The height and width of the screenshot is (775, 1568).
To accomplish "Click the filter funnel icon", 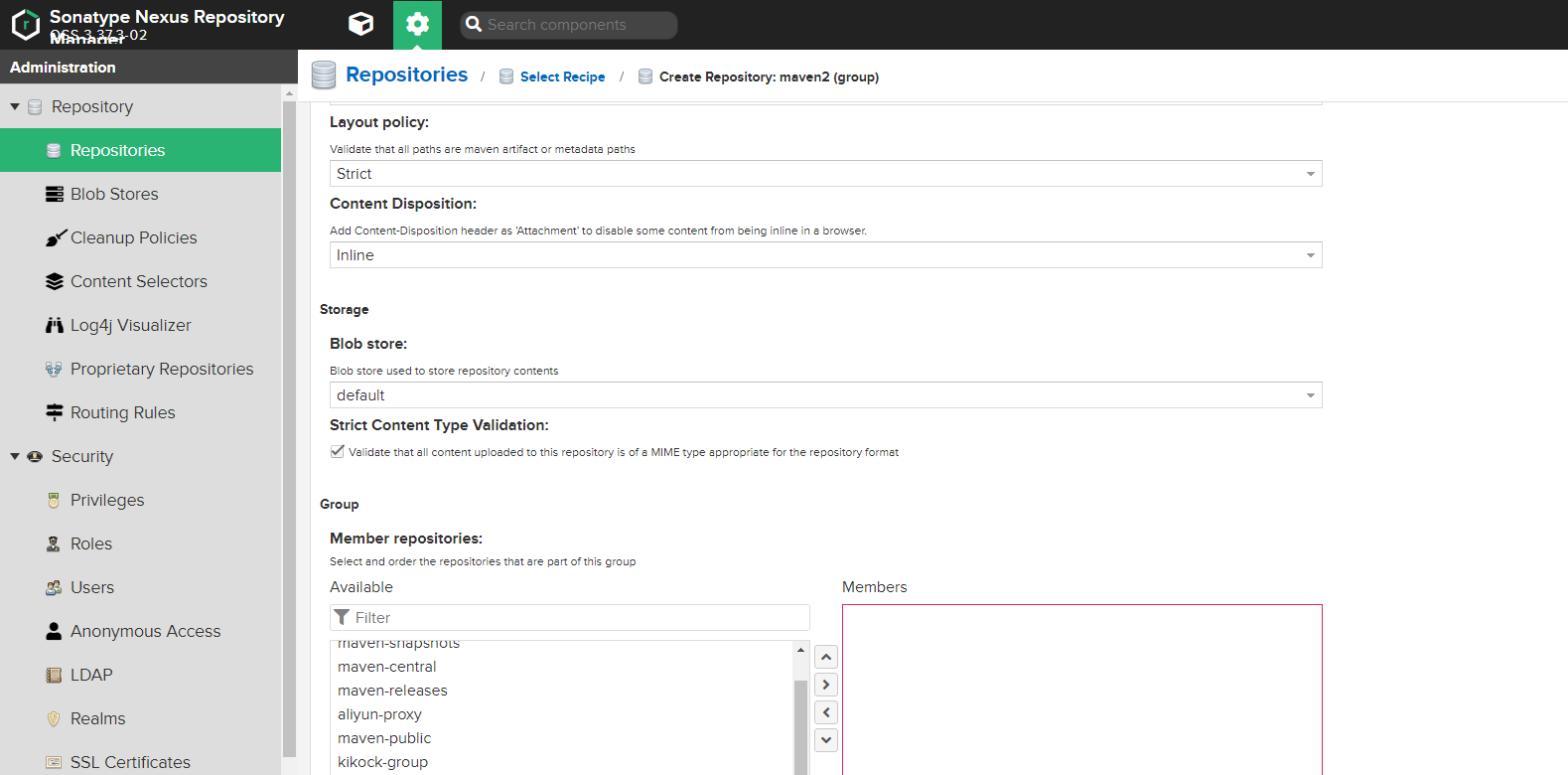I will [342, 617].
